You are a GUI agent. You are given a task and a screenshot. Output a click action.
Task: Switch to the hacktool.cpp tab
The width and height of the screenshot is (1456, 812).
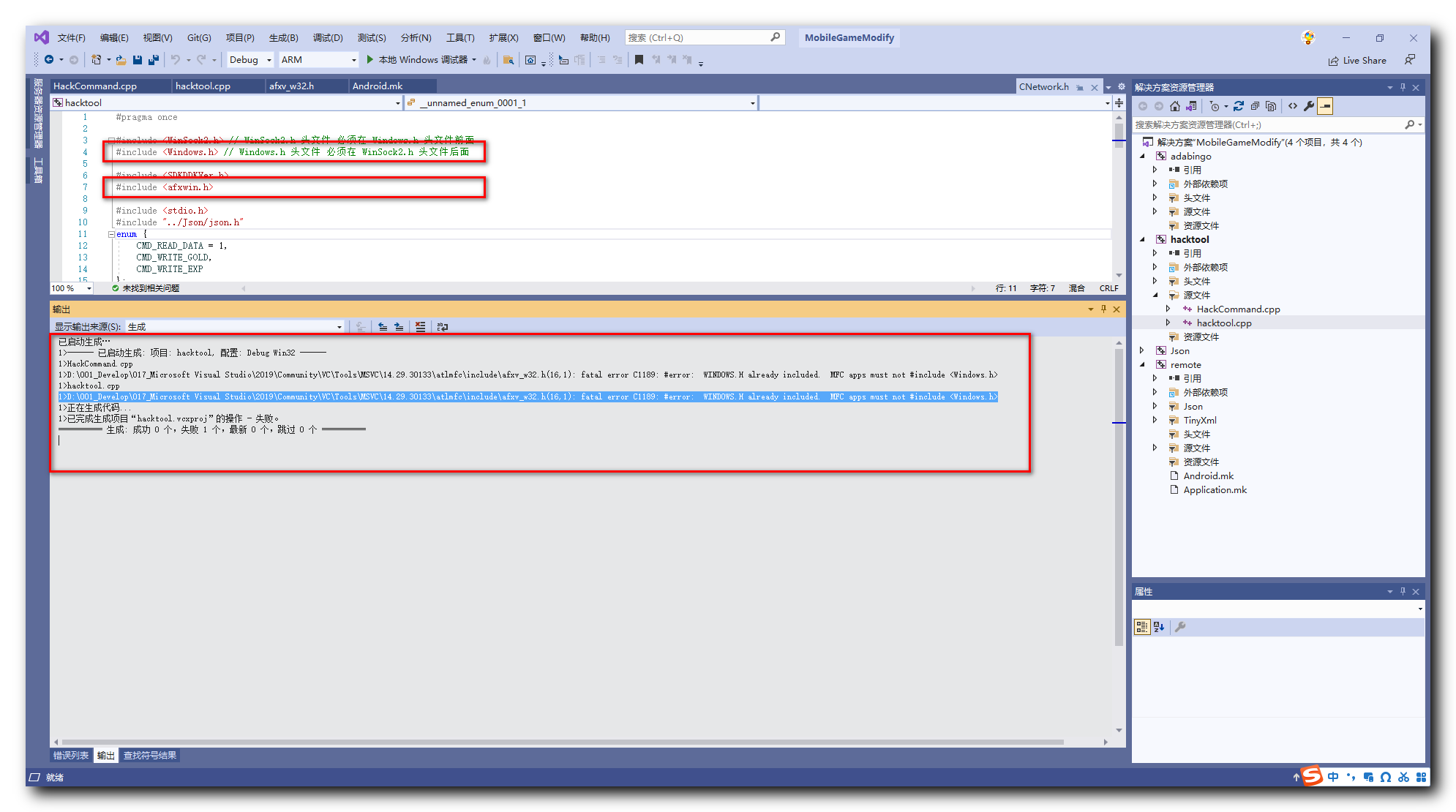pos(205,86)
